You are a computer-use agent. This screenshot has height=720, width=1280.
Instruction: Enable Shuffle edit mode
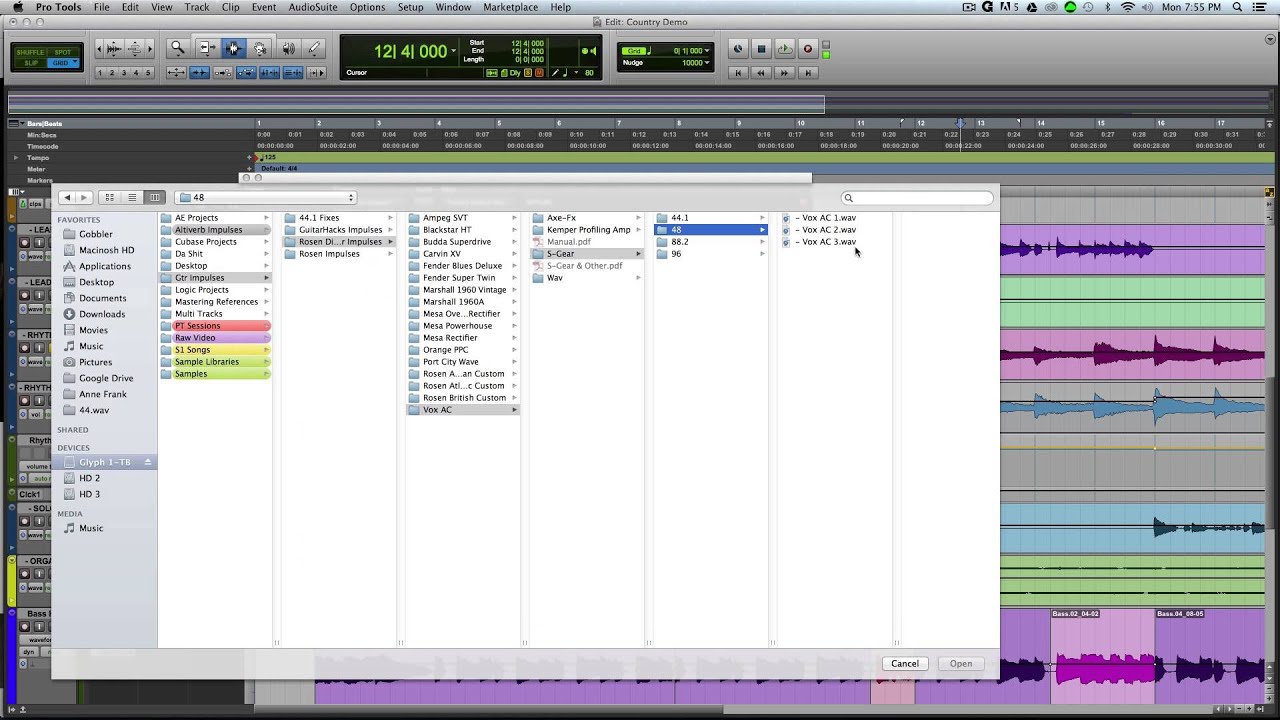tap(28, 52)
